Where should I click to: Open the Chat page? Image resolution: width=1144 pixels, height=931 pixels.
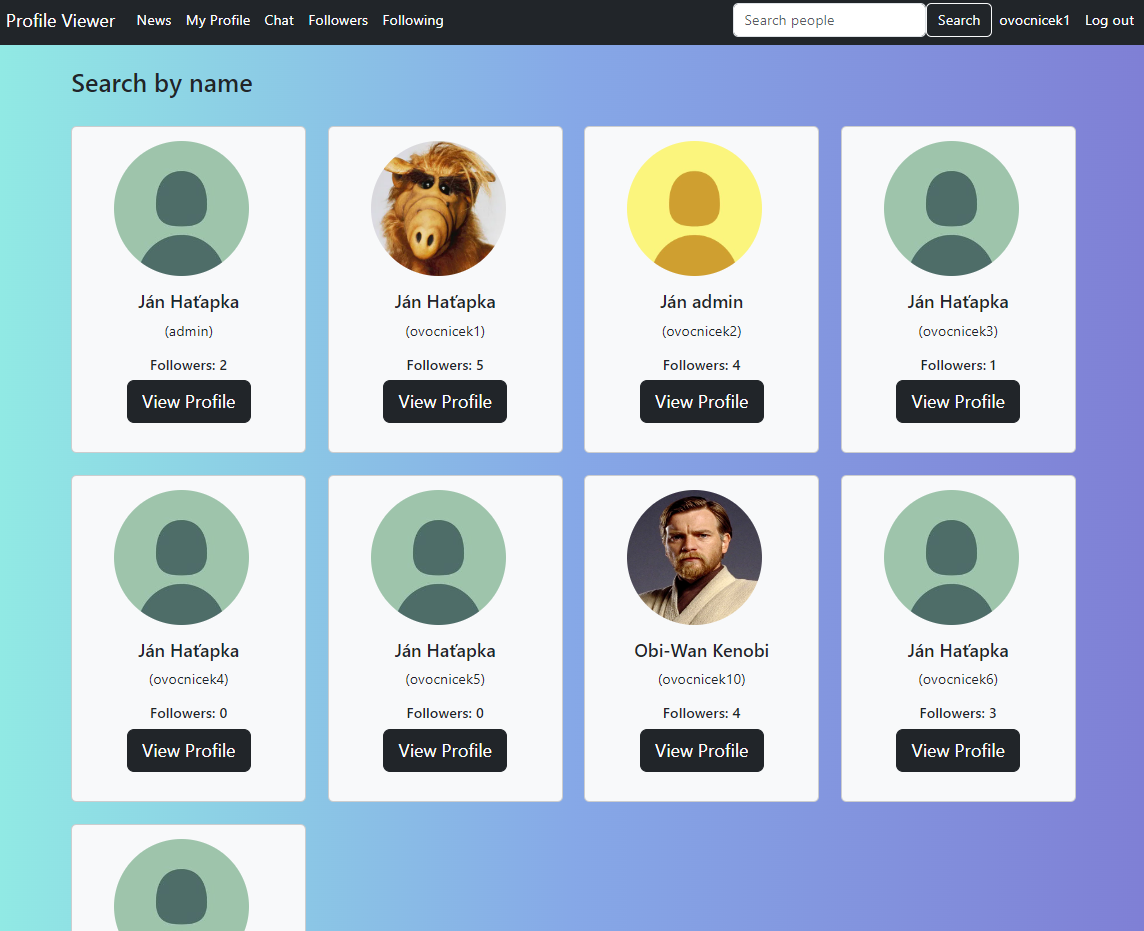[x=279, y=20]
